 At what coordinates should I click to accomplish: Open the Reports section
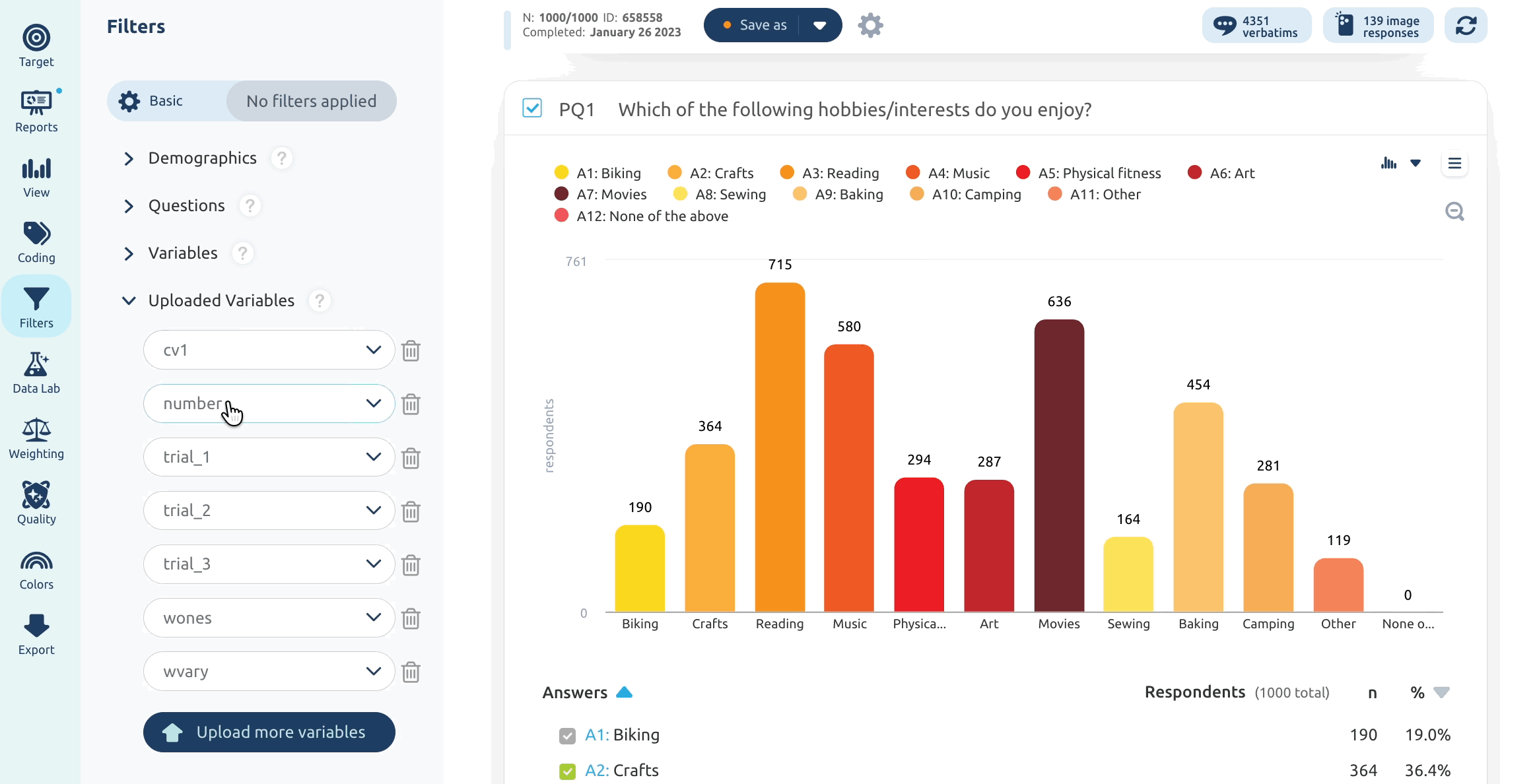coord(36,111)
